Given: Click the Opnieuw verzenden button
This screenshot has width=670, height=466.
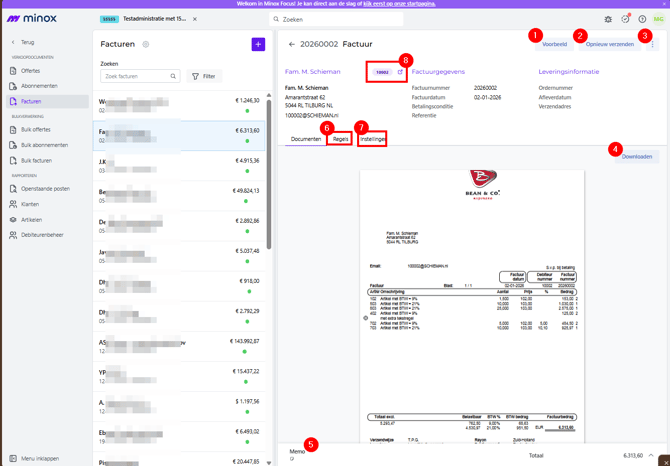Looking at the screenshot, I should point(610,44).
